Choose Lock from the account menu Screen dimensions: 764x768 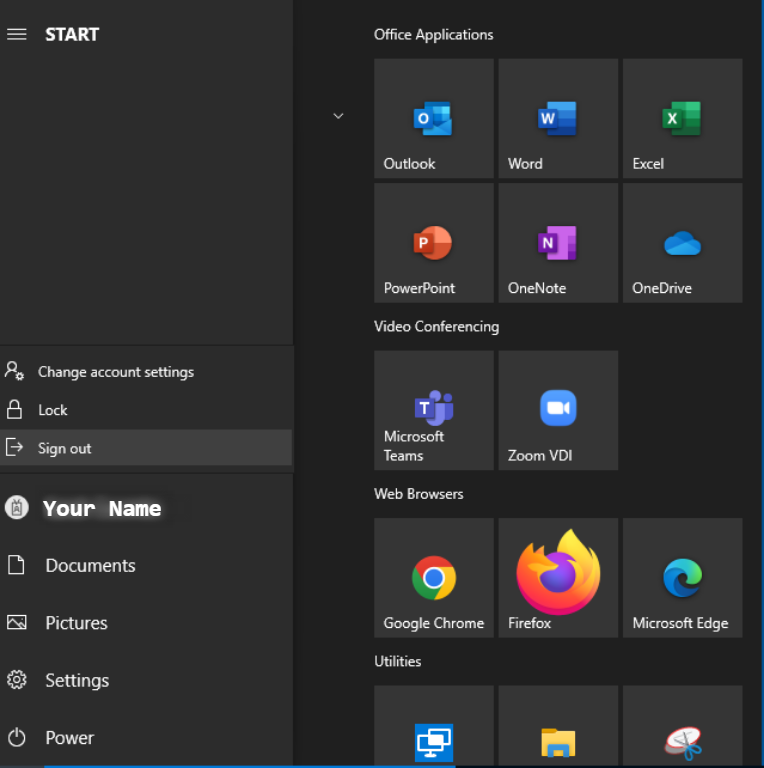click(52, 410)
